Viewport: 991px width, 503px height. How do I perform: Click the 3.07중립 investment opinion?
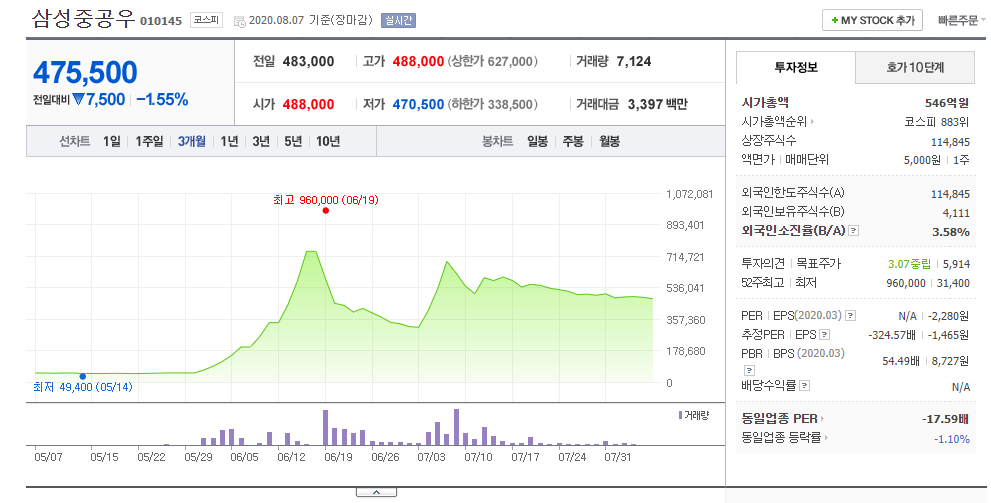point(909,264)
